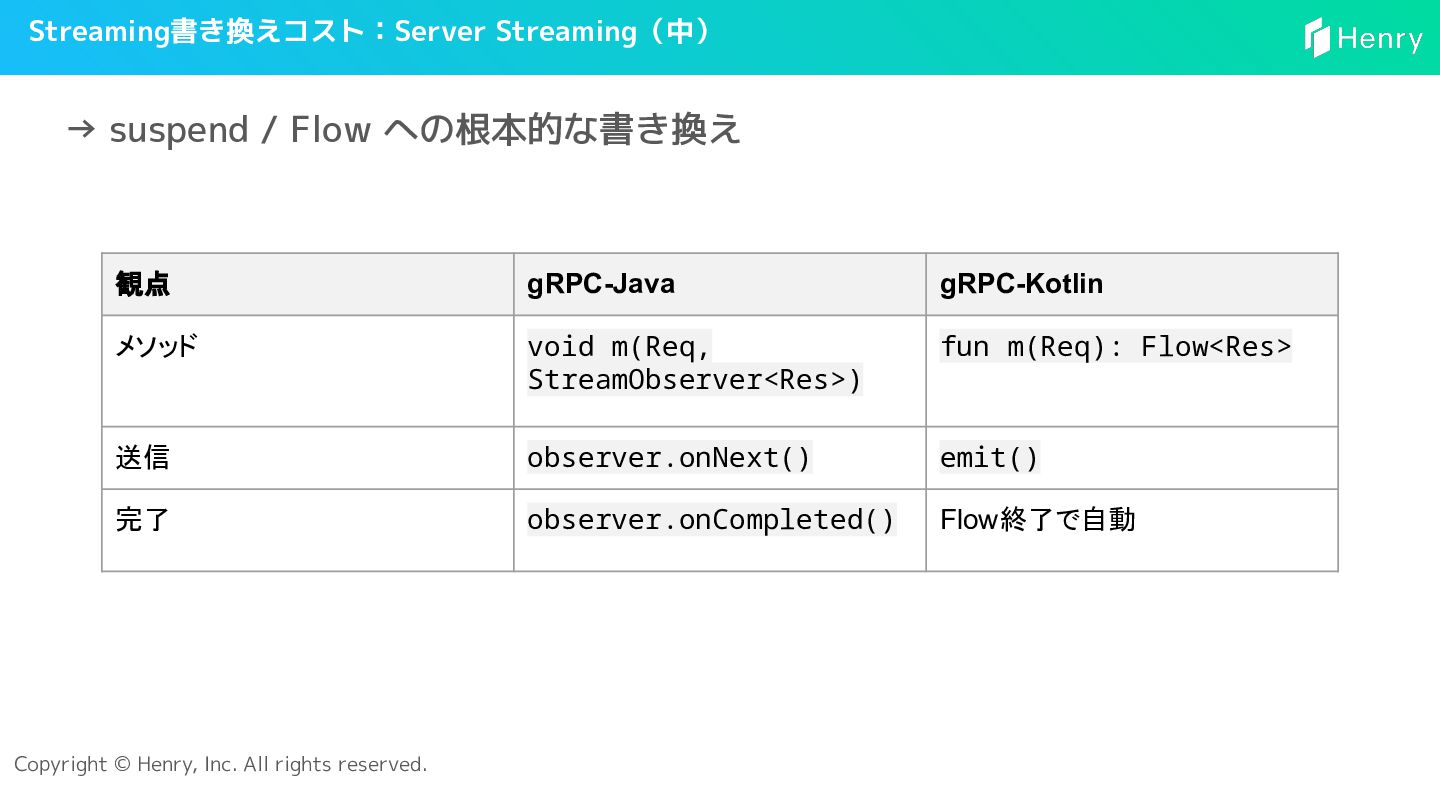Click the fun m(Req): Flow<Res> code
Viewport: 1440px width, 810px height.
coord(1115,347)
